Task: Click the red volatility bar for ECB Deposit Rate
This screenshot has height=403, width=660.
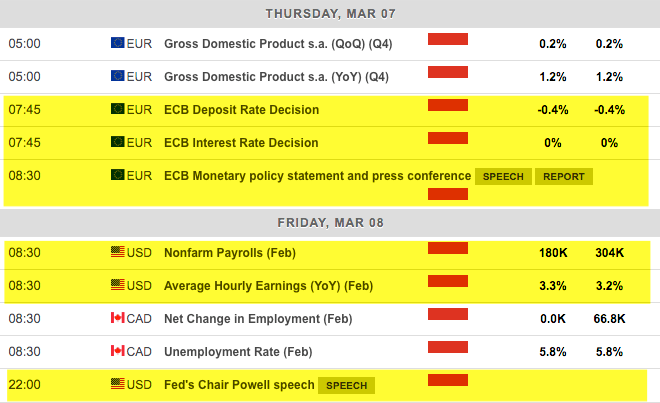Action: 448,104
